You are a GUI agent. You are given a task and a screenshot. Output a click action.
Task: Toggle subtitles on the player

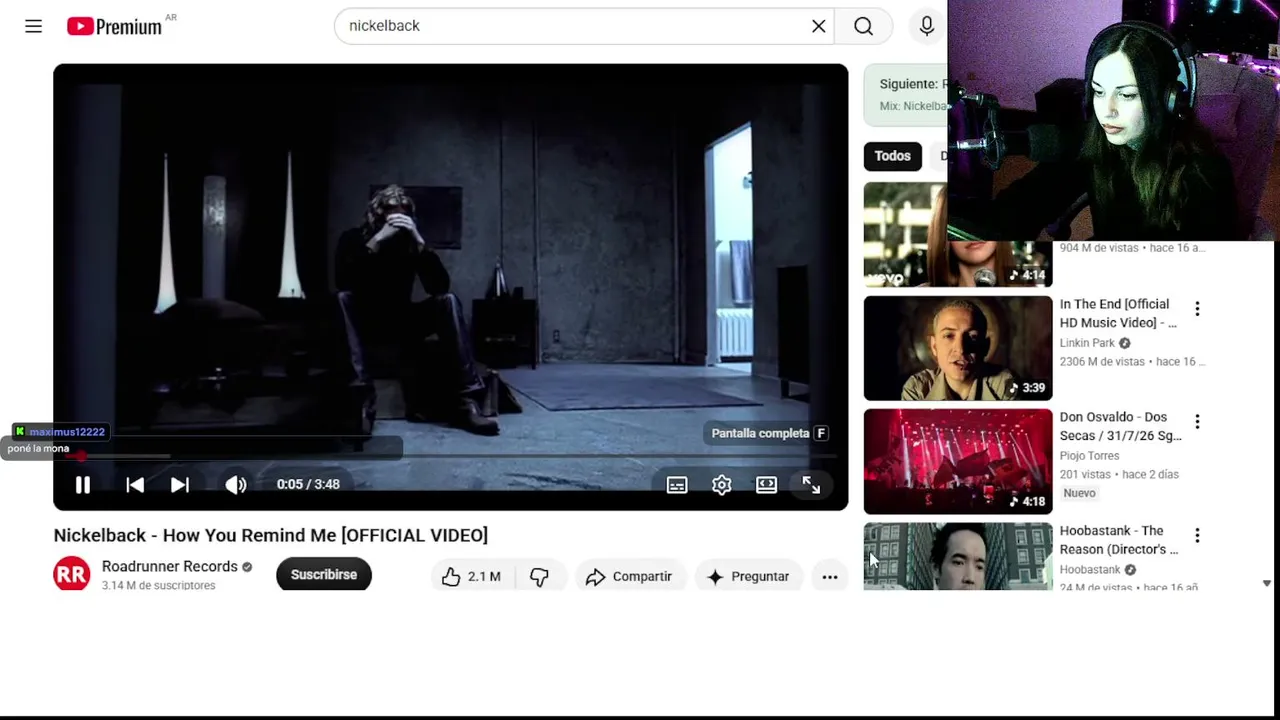(677, 485)
